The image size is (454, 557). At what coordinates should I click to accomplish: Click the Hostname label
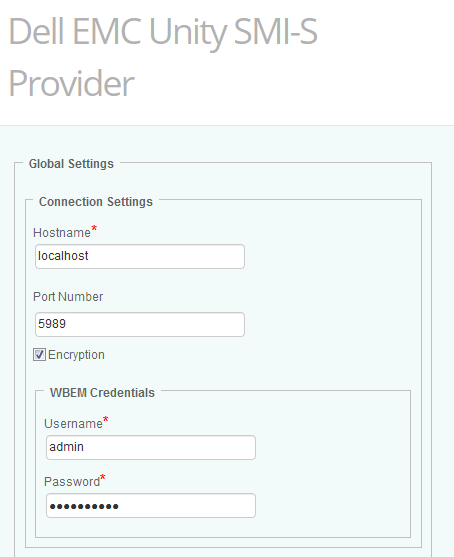62,233
